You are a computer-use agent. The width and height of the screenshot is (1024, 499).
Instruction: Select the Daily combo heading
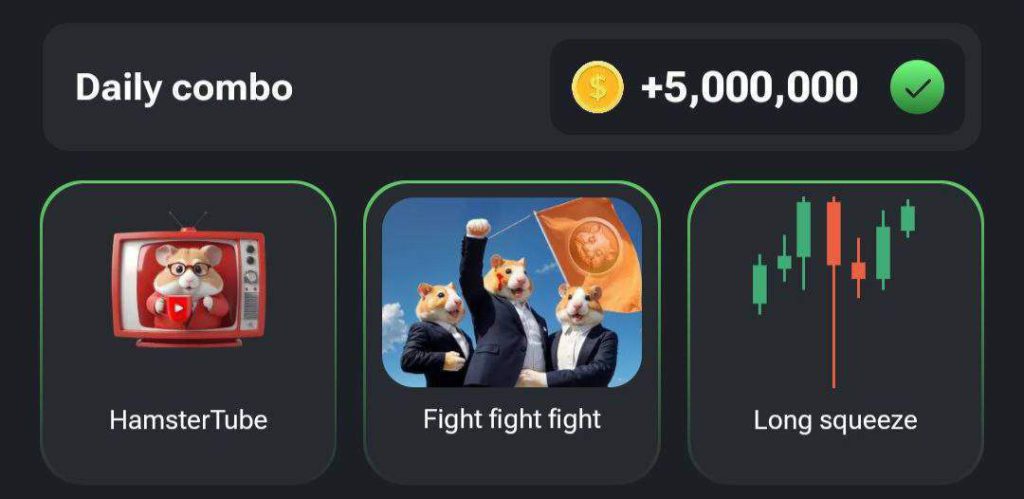click(x=184, y=87)
